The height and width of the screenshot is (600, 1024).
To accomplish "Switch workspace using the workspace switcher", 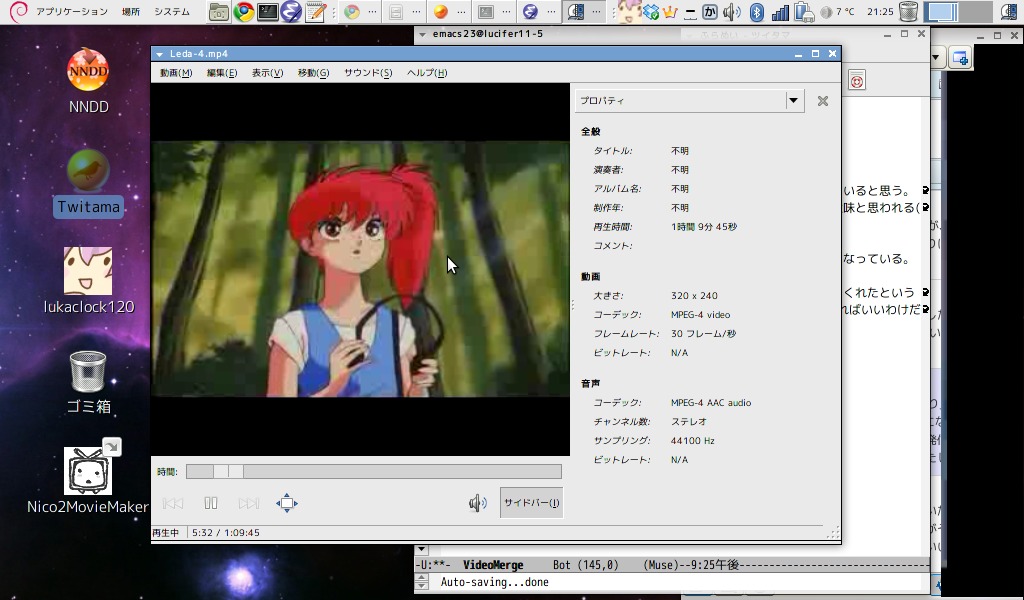I will pyautogui.click(x=959, y=12).
